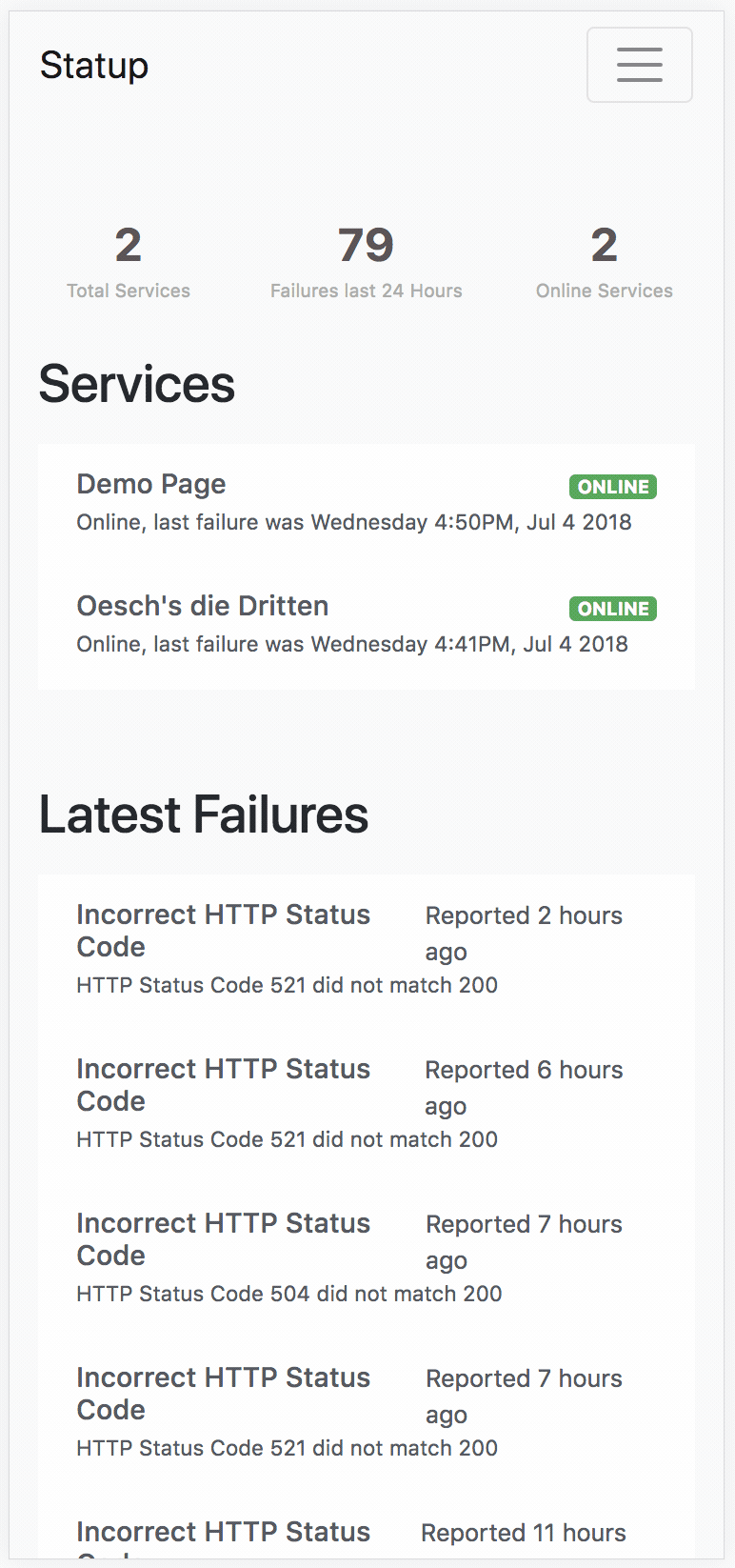Click the number 79 failures statistic
Screen dimensions: 735x1568
(x=366, y=246)
